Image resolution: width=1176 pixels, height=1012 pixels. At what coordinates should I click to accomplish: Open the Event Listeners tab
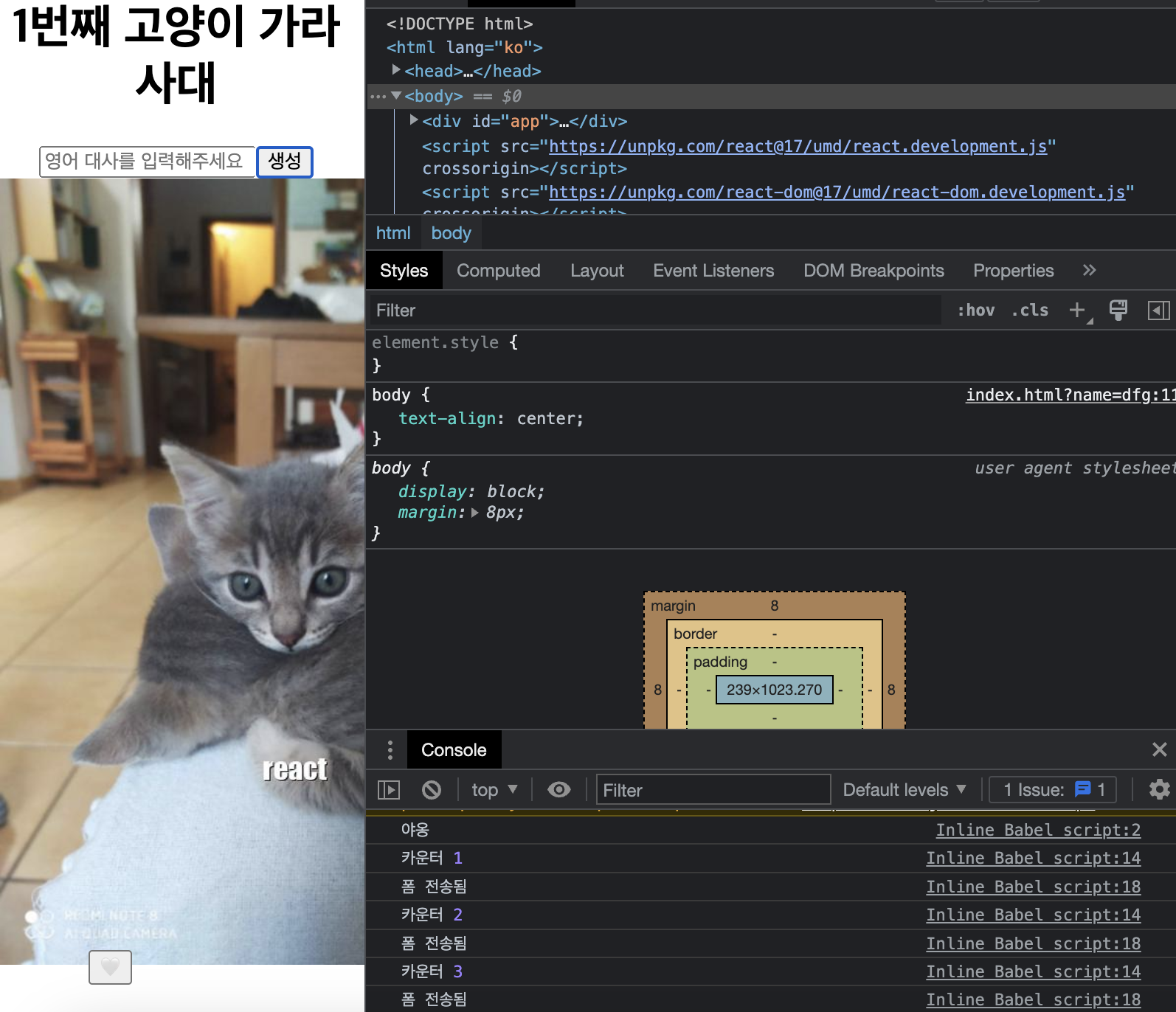click(713, 271)
